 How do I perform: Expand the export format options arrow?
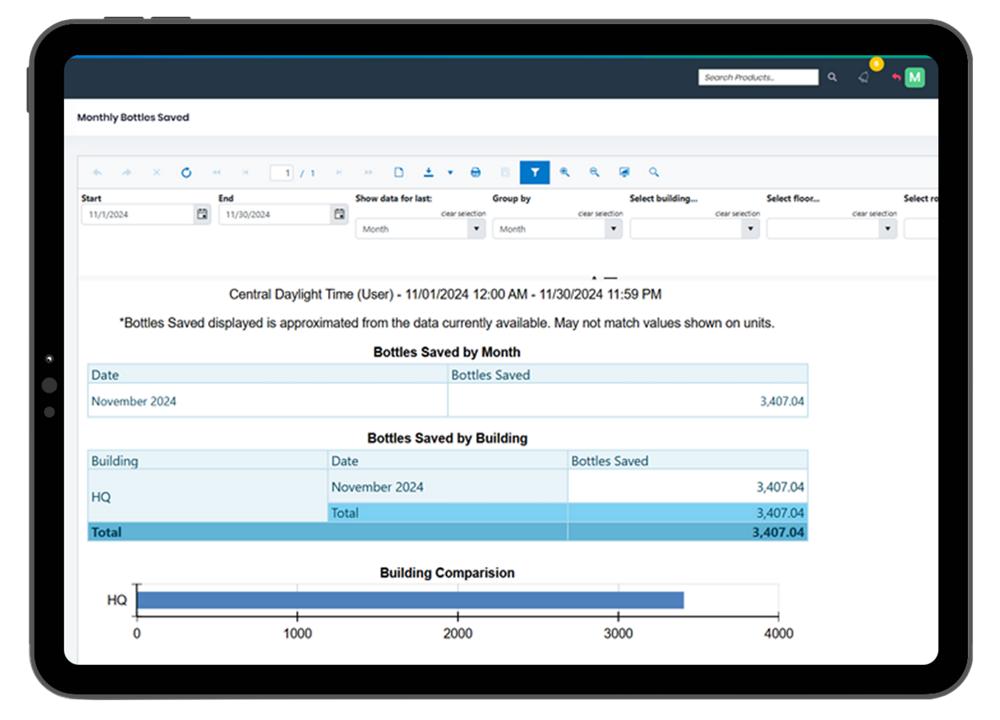click(x=449, y=172)
